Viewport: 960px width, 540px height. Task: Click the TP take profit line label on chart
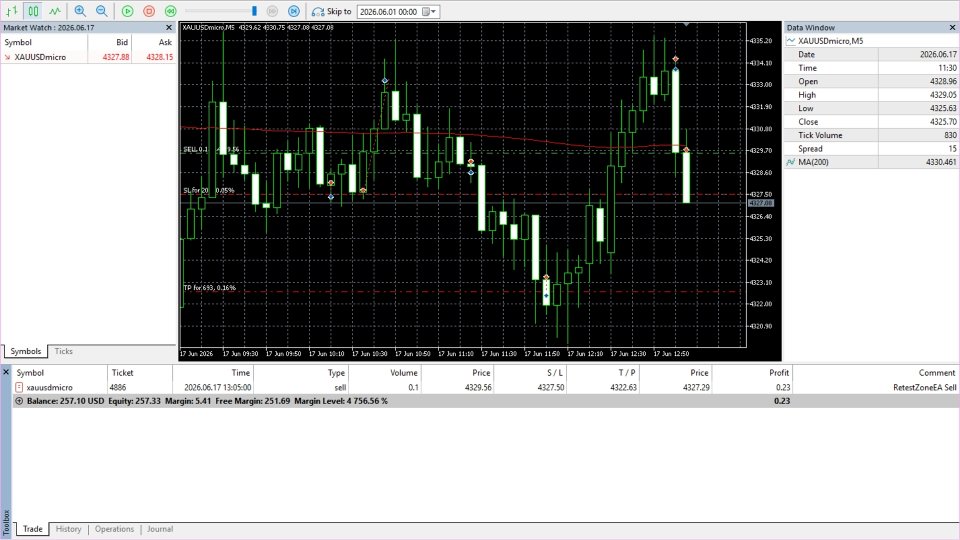click(x=209, y=288)
